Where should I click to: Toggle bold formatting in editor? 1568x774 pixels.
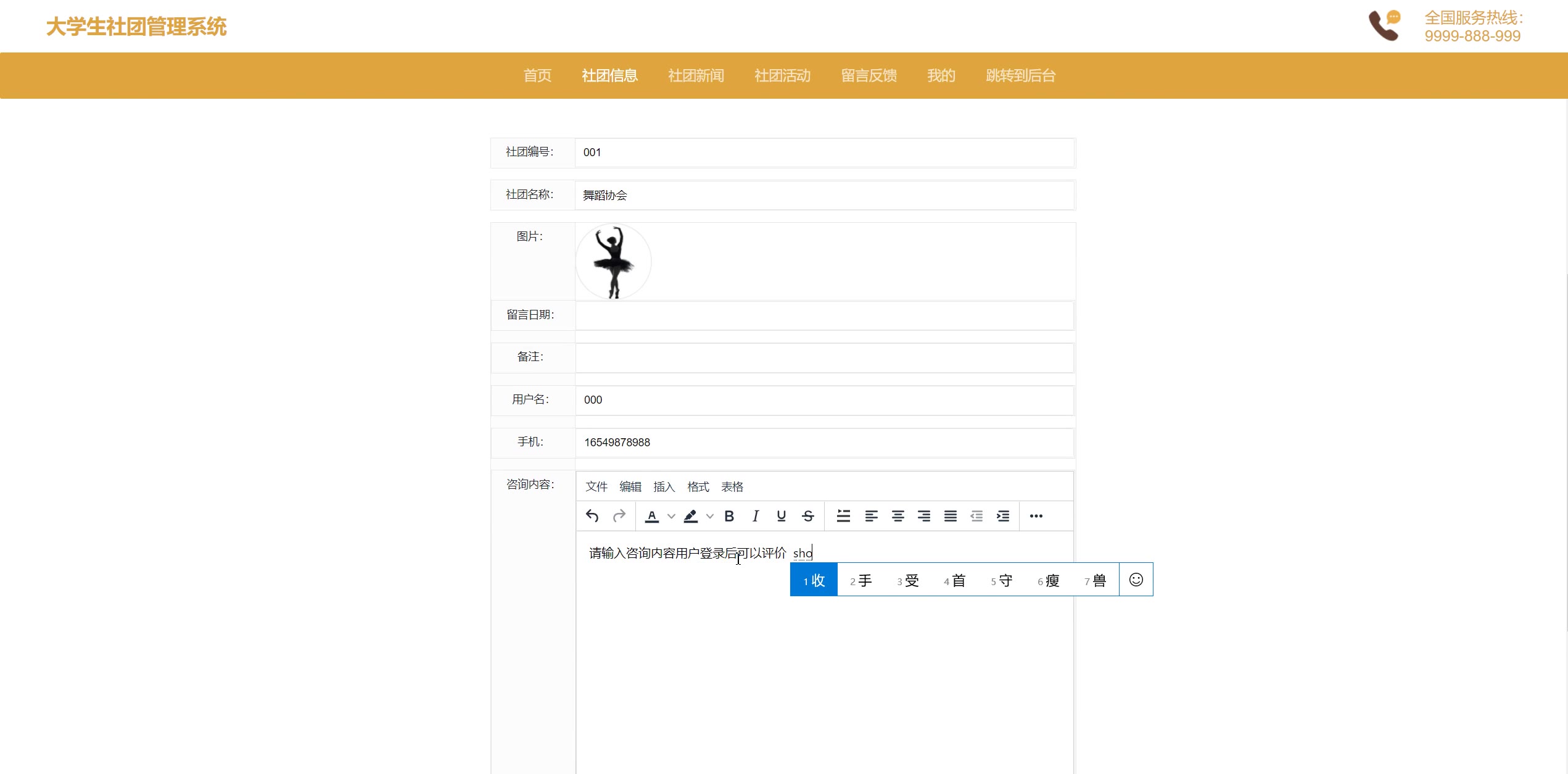click(729, 516)
